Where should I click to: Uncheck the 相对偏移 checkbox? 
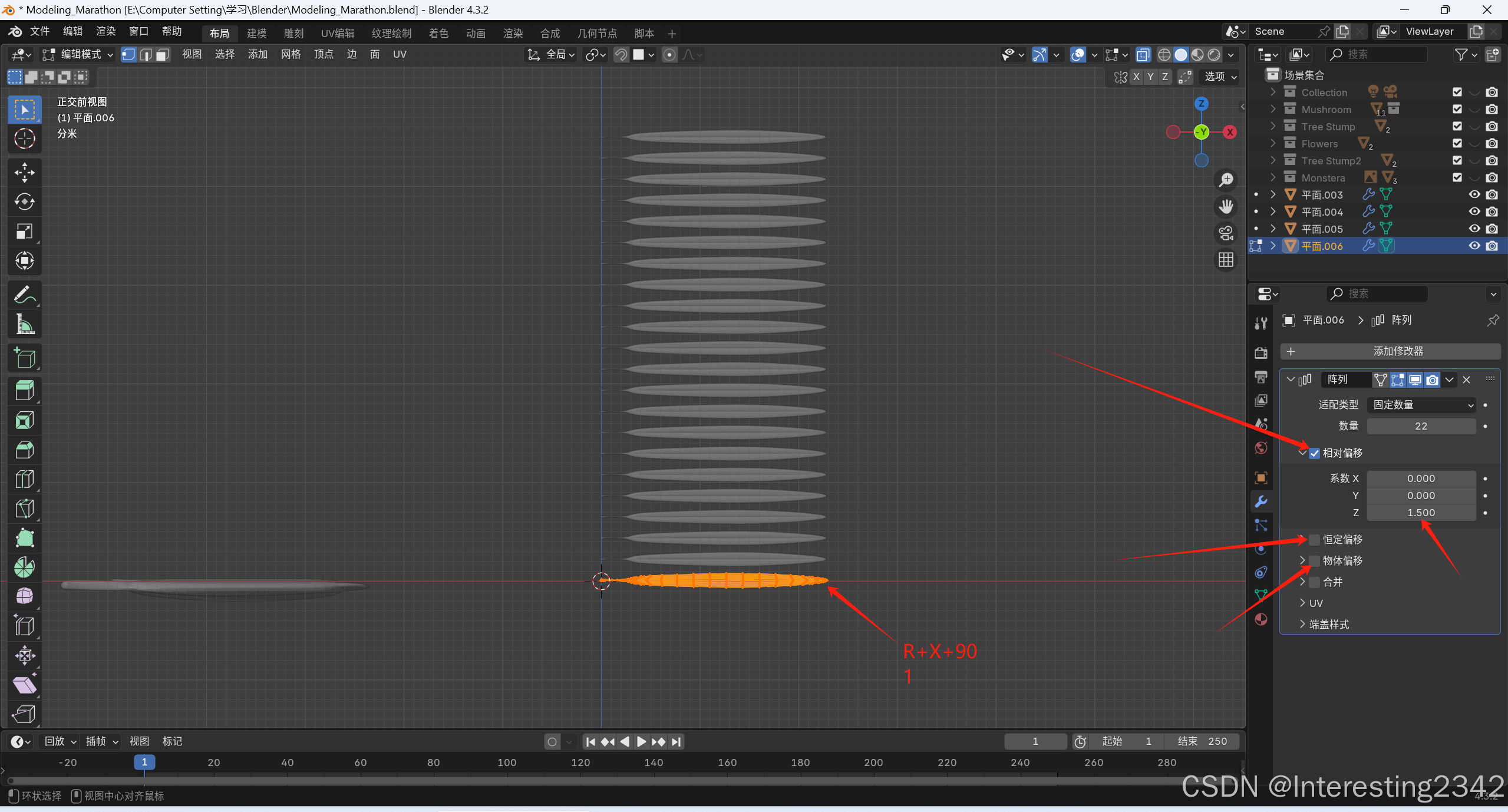(1314, 453)
